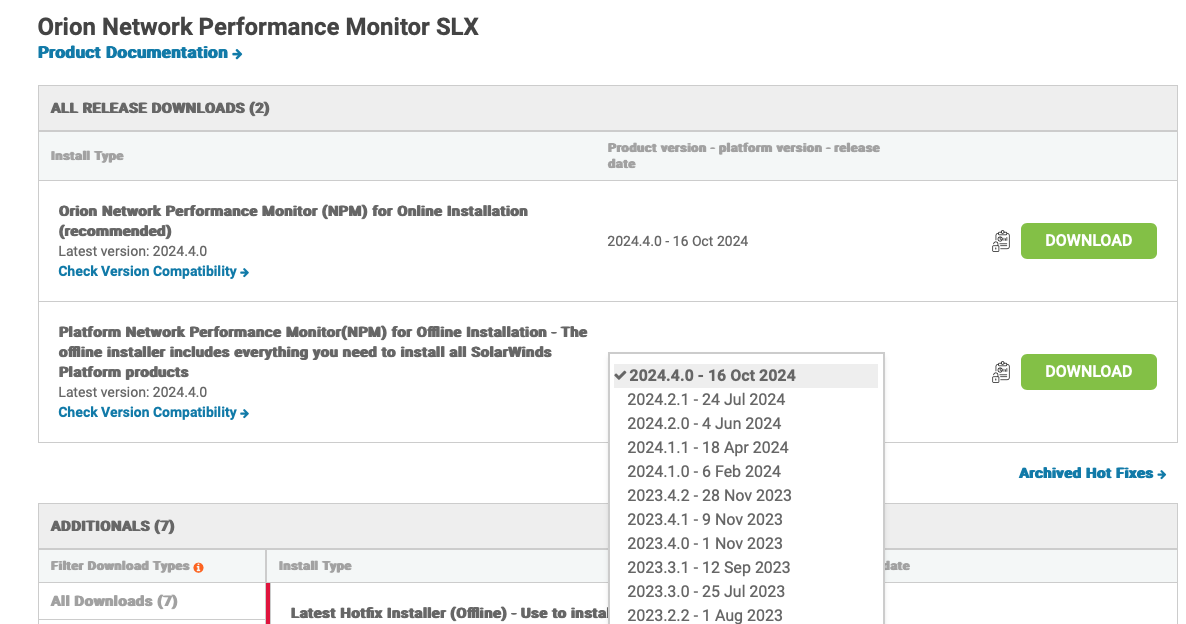This screenshot has width=1186, height=624.
Task: Check Version Compatibility for the online installer
Action: click(x=153, y=272)
